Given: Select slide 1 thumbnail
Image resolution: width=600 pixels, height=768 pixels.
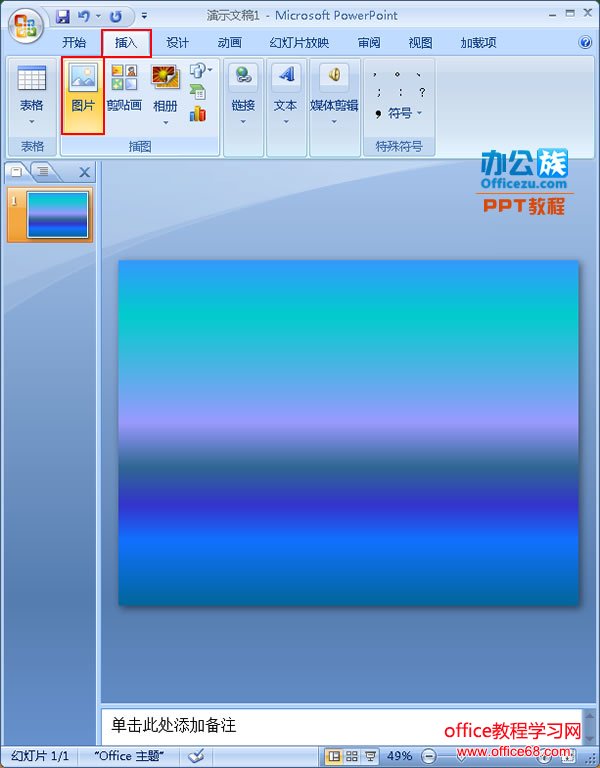Looking at the screenshot, I should [x=57, y=215].
